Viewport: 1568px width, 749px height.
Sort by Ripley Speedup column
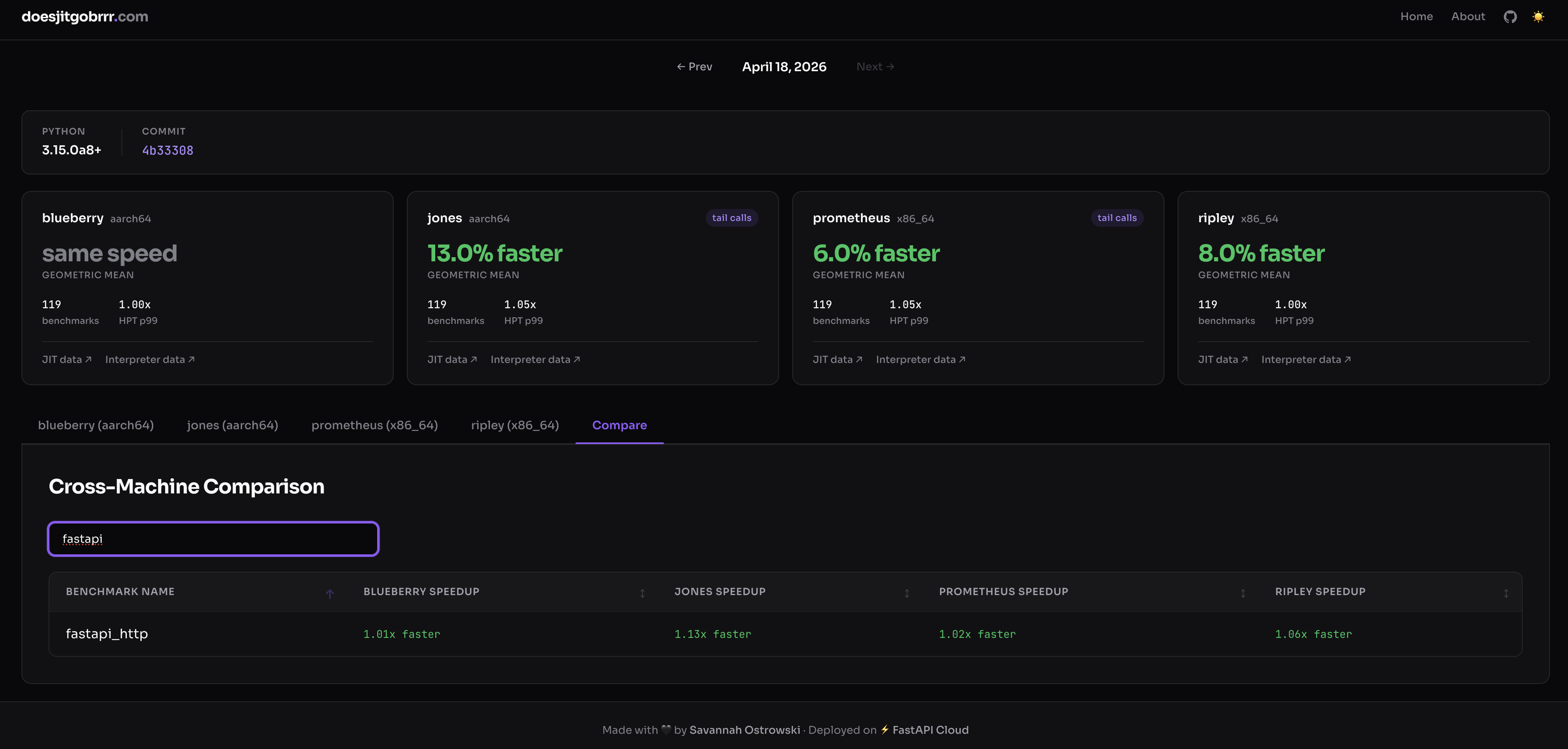(1505, 593)
